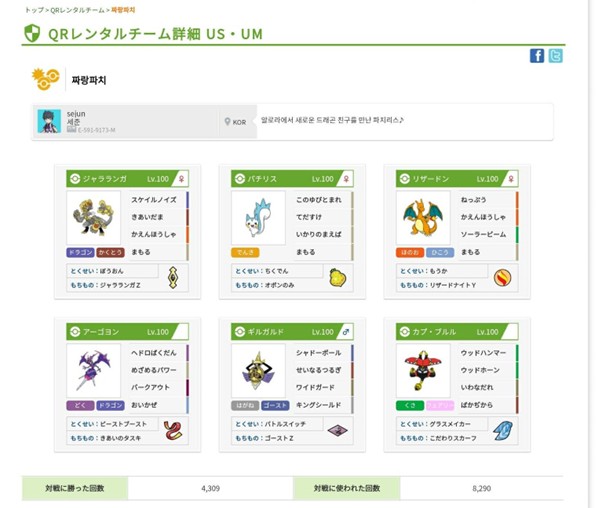
Task: Click the Charizardite Y item icon
Action: coord(504,276)
